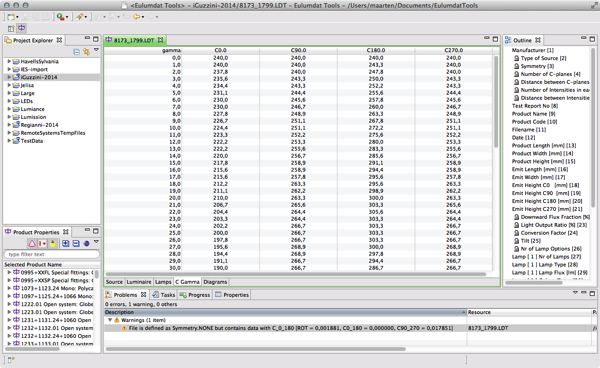The width and height of the screenshot is (600, 368).
Task: Switch to the Source editor tab
Action: (x=114, y=282)
